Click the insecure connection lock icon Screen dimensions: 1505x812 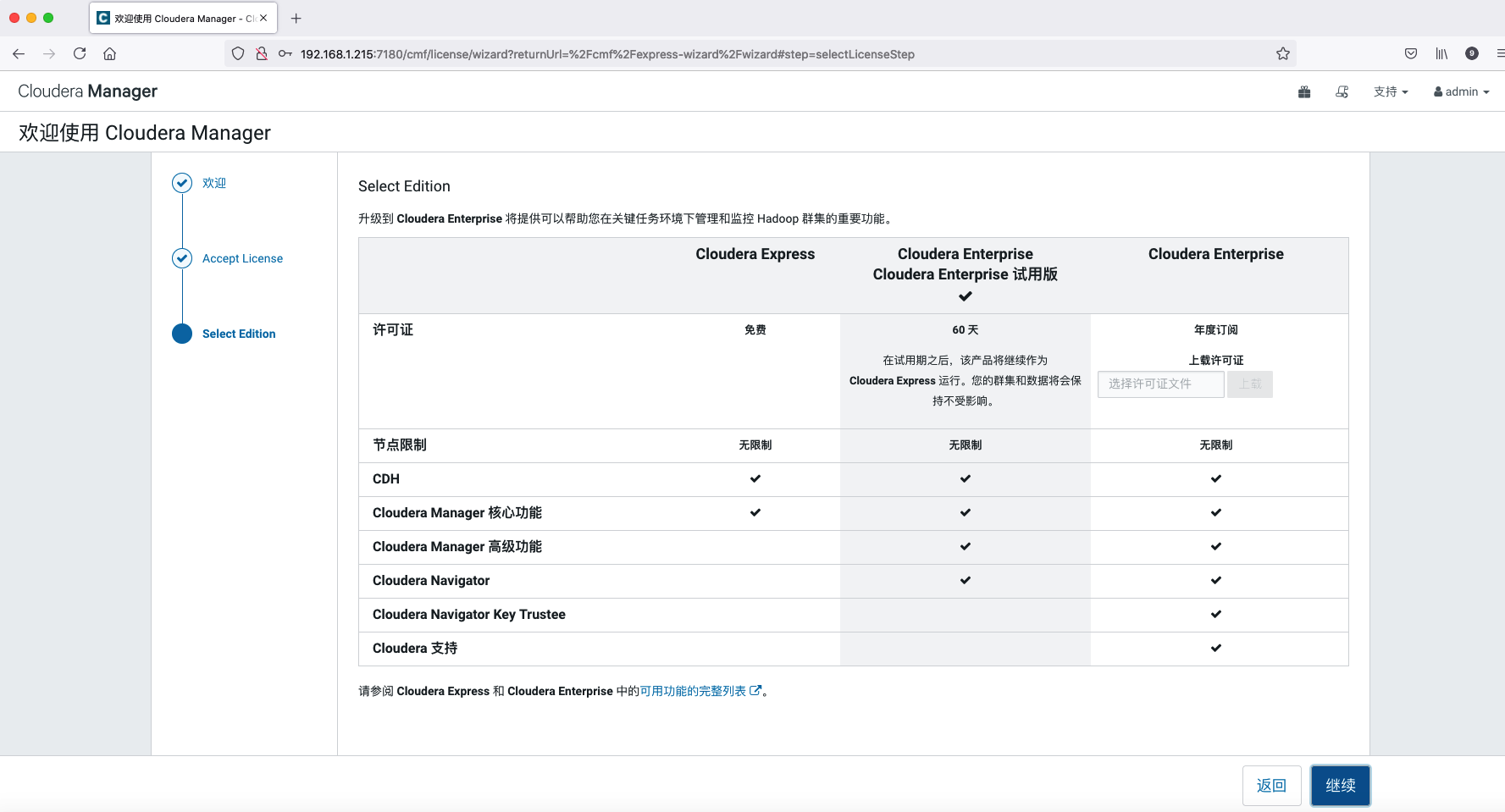[262, 53]
